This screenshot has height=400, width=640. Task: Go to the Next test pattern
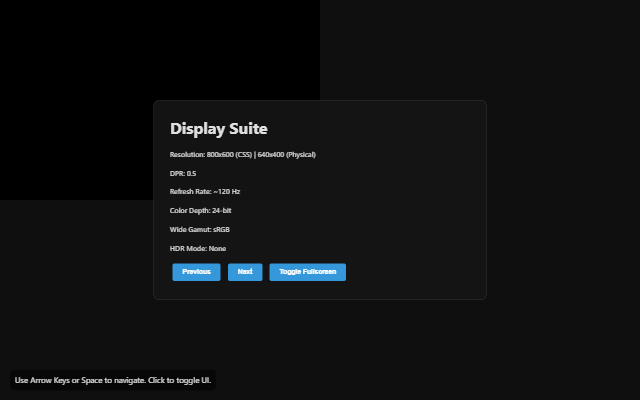245,272
